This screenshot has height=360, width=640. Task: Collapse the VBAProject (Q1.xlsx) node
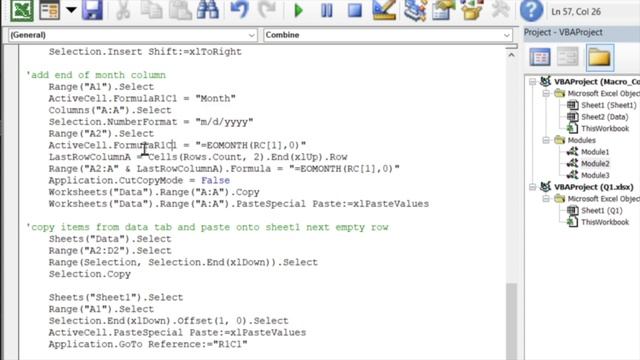tap(533, 187)
